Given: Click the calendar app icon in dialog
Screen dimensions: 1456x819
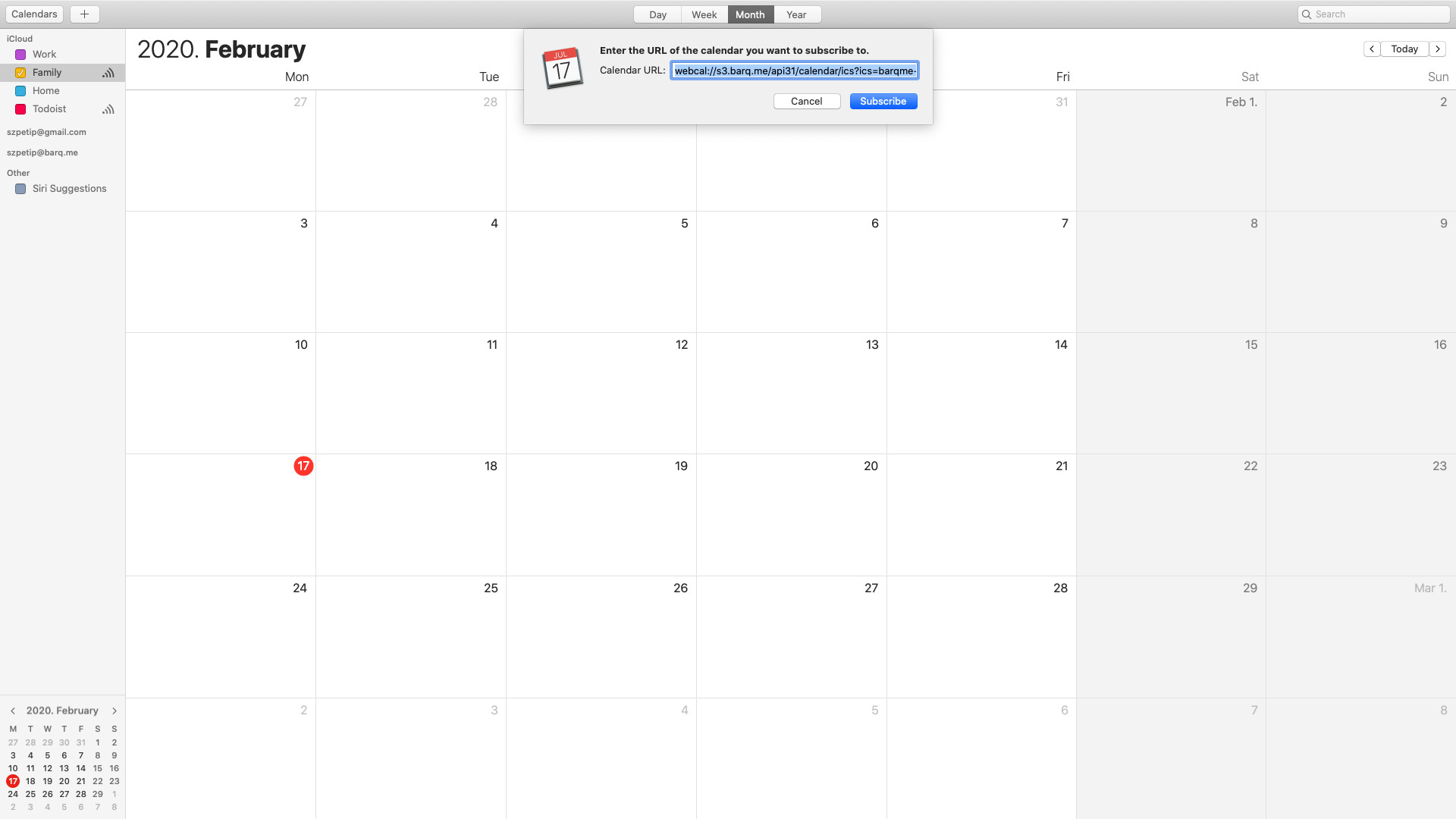Looking at the screenshot, I should coord(562,68).
